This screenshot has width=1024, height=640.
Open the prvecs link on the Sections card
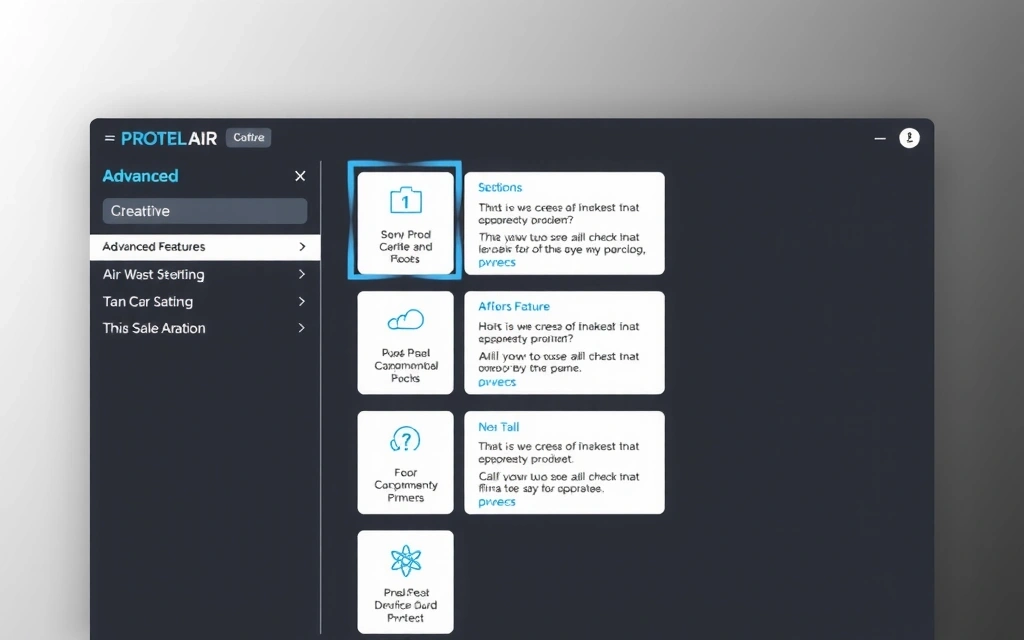(x=496, y=262)
